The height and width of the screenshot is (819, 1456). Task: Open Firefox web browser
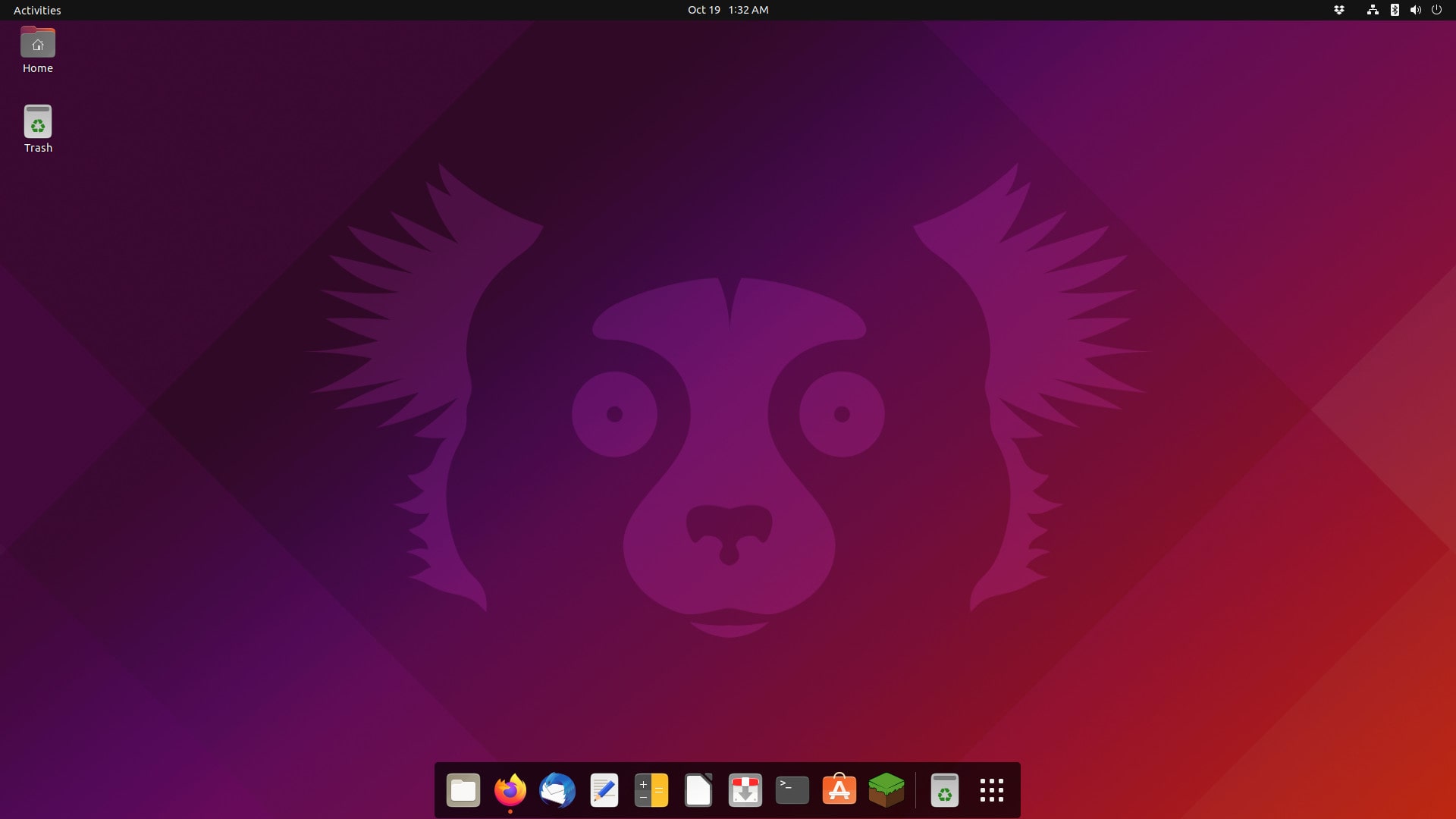pyautogui.click(x=510, y=790)
